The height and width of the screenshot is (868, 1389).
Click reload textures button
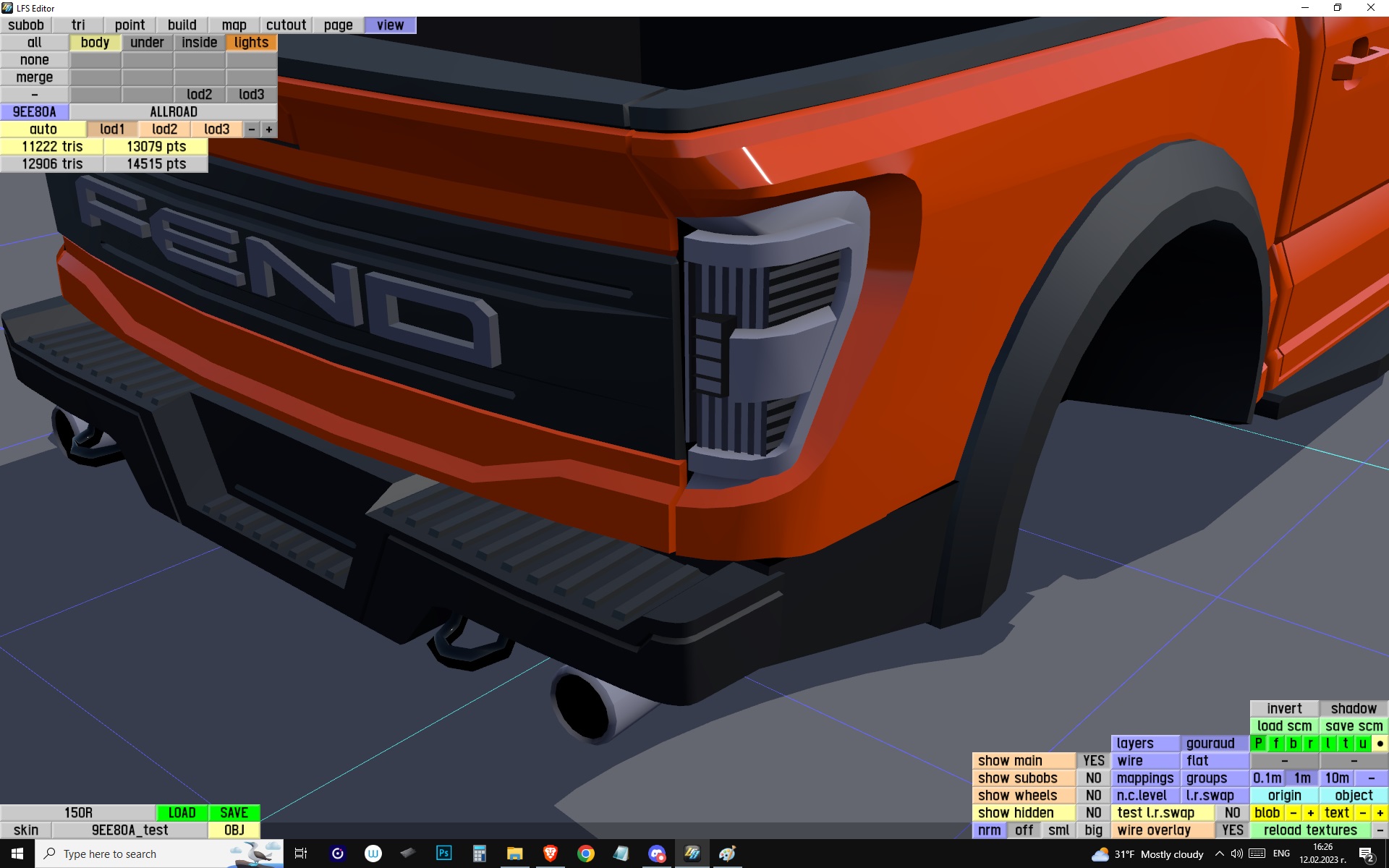[x=1310, y=830]
